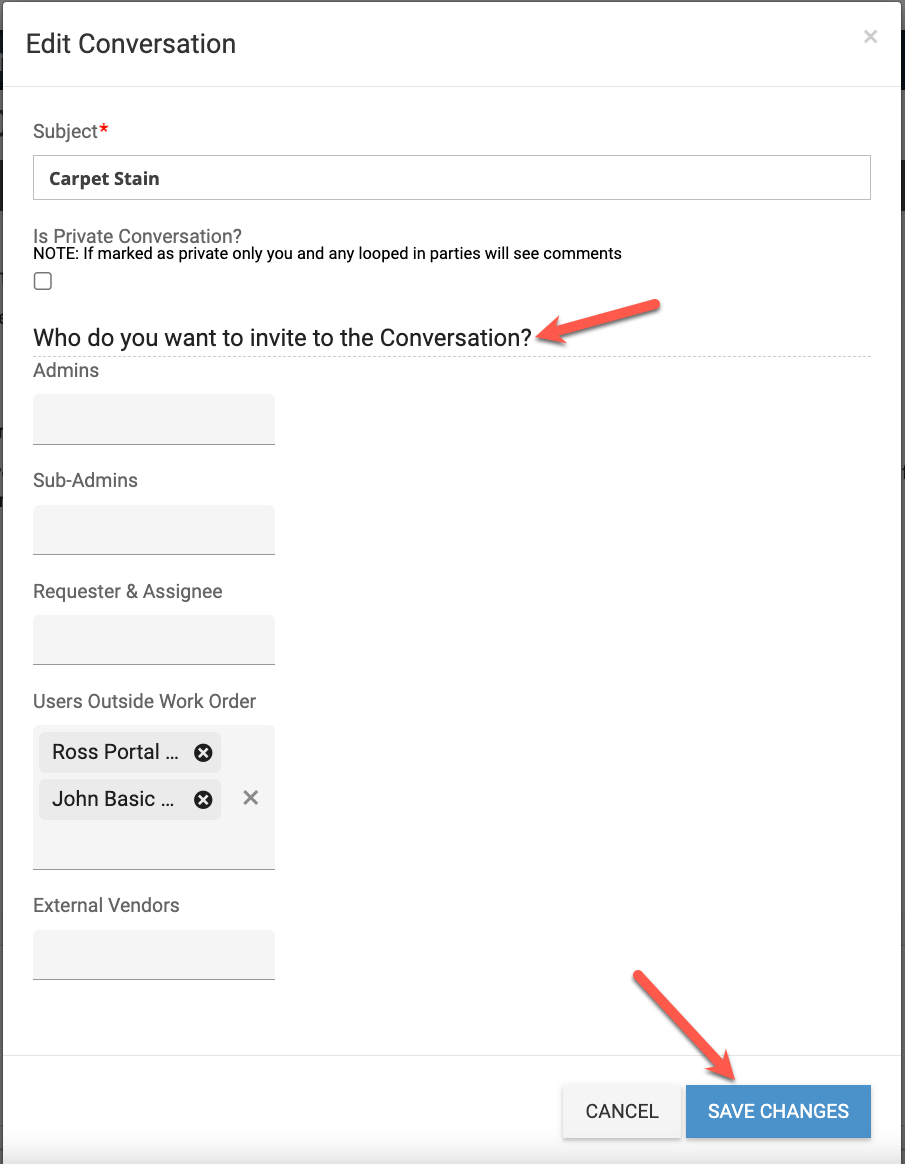Check the Is Private Conversation checkbox
Image resolution: width=905 pixels, height=1164 pixels.
(x=43, y=281)
